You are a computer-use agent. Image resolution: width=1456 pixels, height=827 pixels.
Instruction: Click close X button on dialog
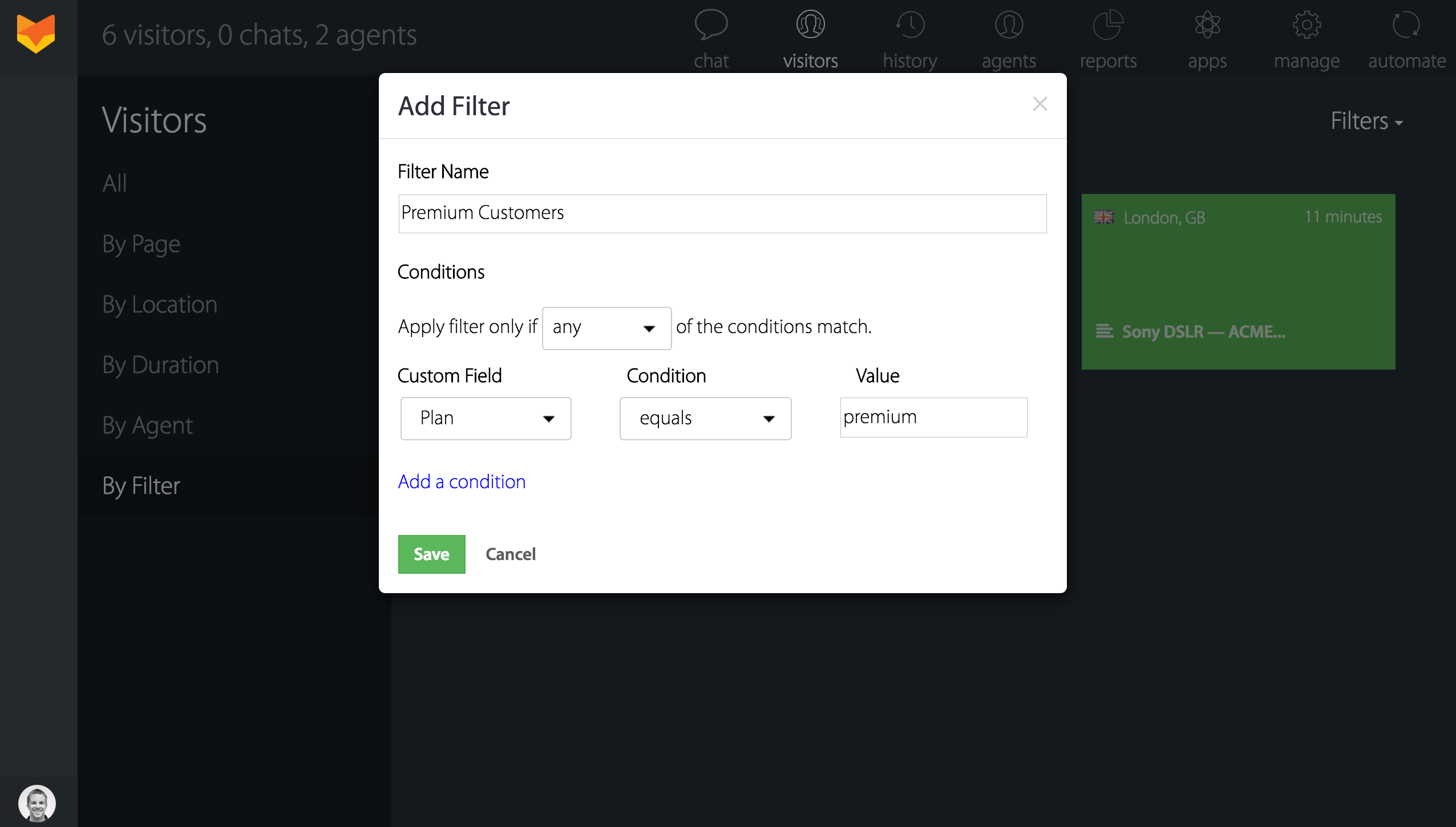tap(1040, 104)
